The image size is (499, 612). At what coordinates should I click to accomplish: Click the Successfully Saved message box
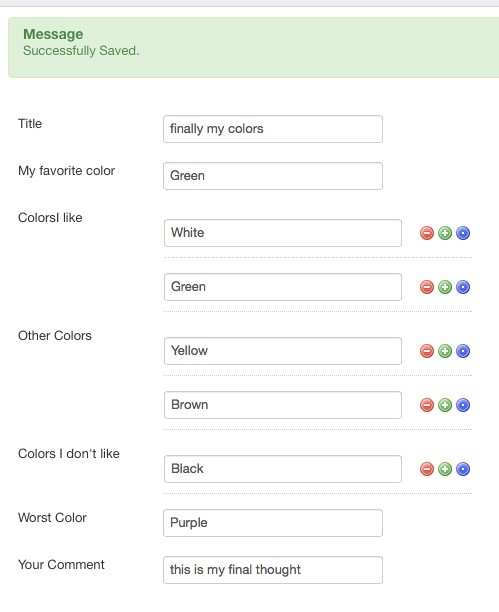click(x=253, y=47)
